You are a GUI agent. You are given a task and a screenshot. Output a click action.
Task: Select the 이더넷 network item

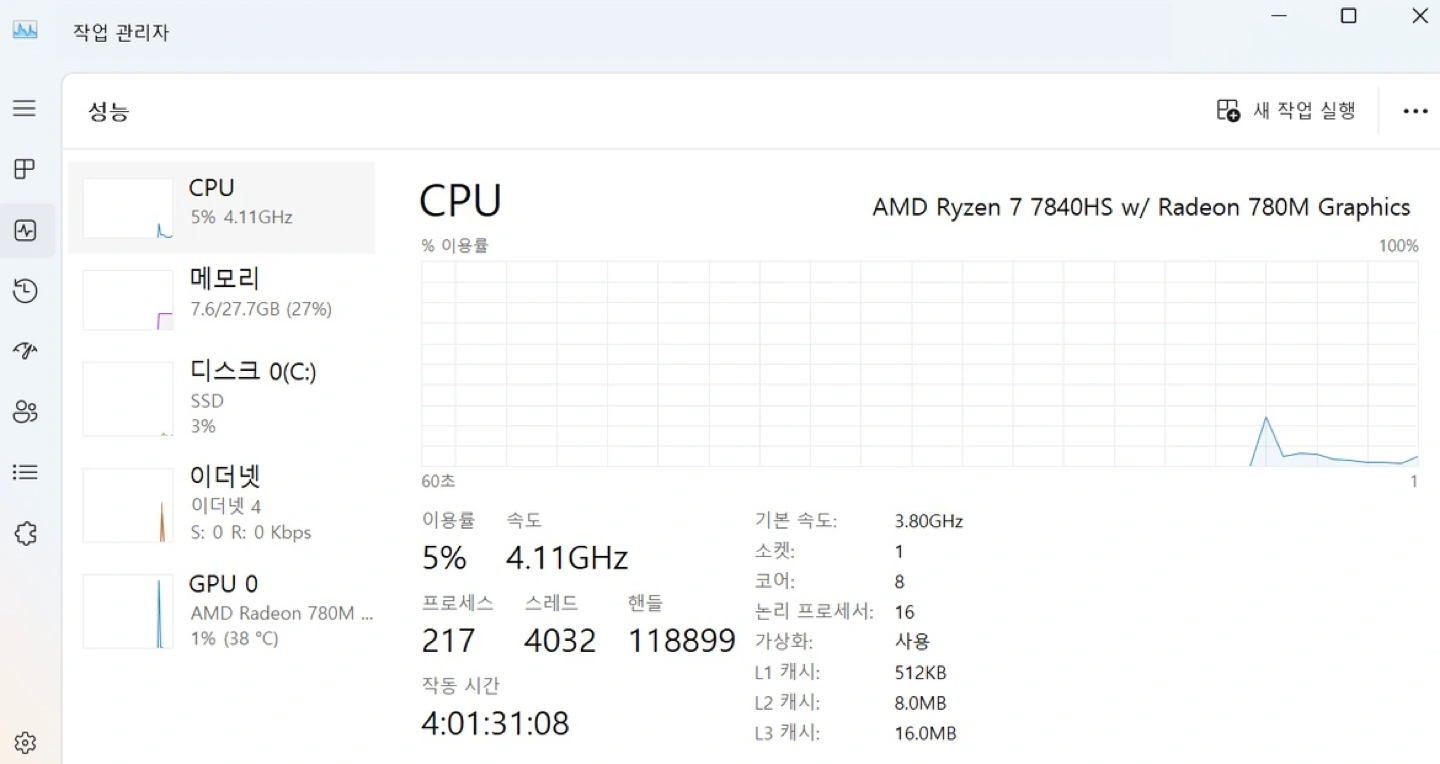pos(222,504)
